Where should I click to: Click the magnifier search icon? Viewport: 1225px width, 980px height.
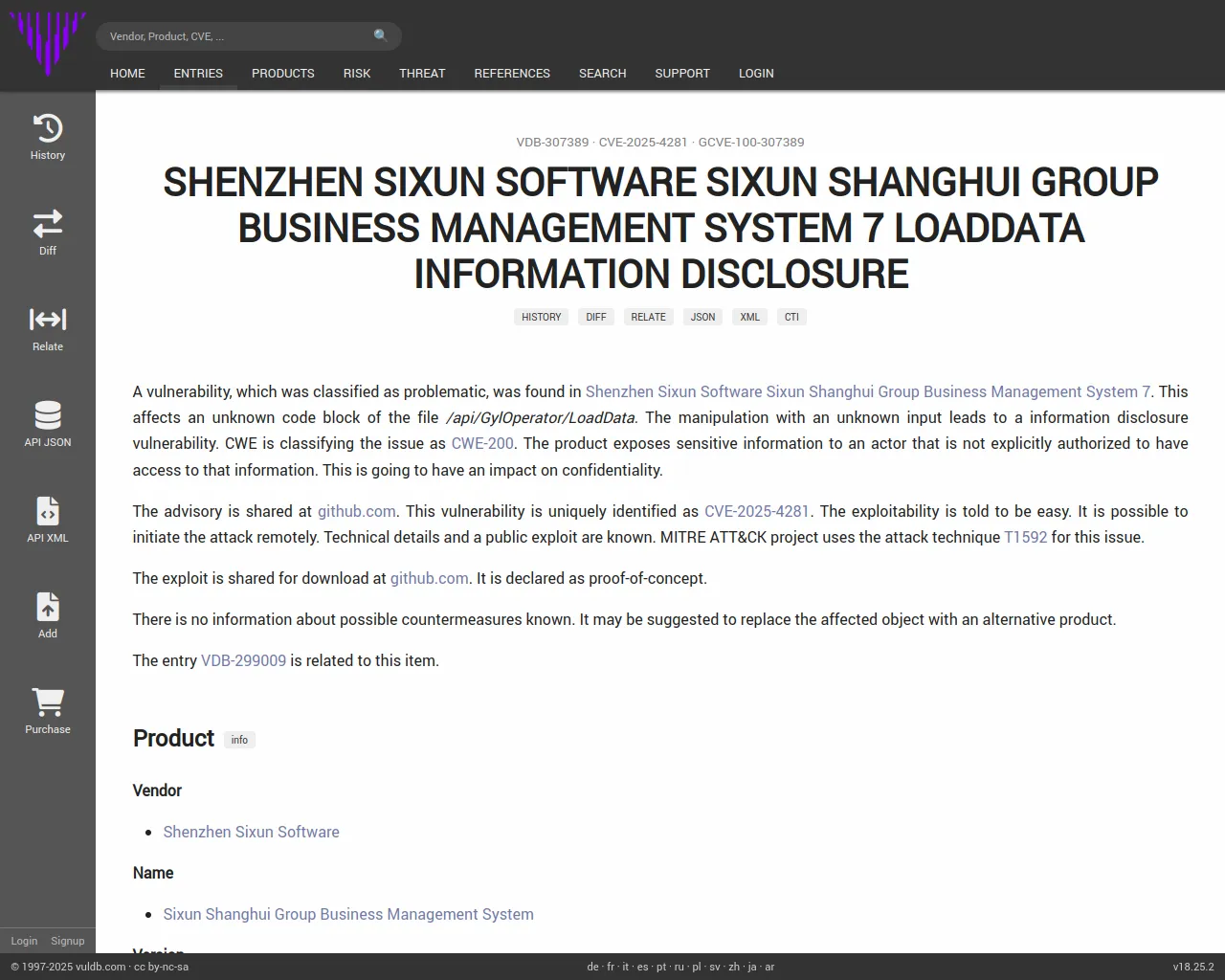point(381,35)
